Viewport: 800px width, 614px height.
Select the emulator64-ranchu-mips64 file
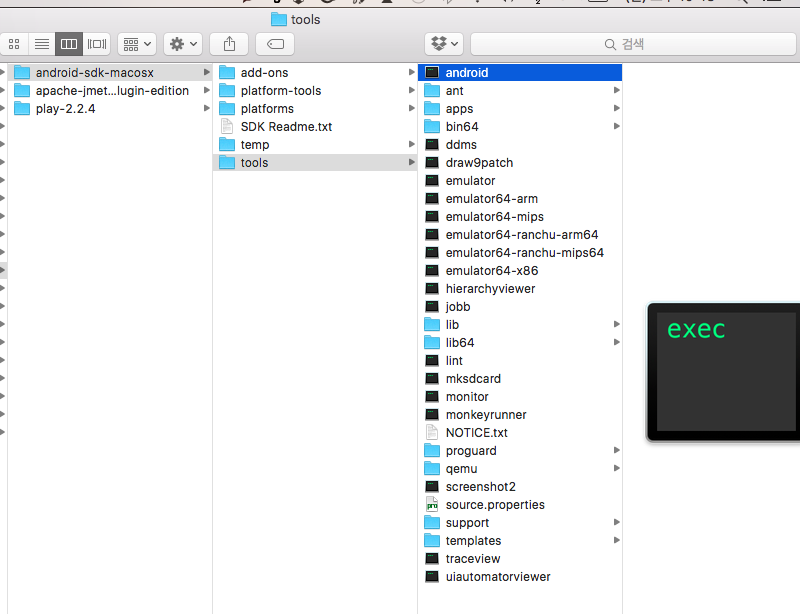point(520,253)
